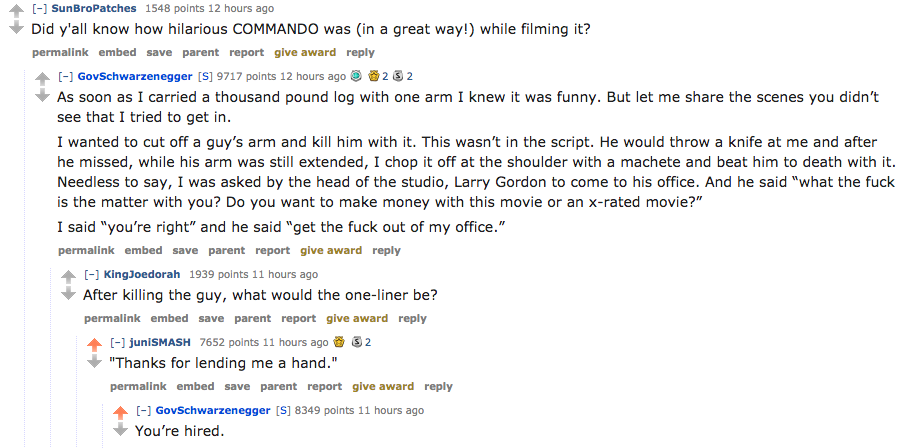
Task: Open juniSMASH's user profile
Action: tap(160, 342)
